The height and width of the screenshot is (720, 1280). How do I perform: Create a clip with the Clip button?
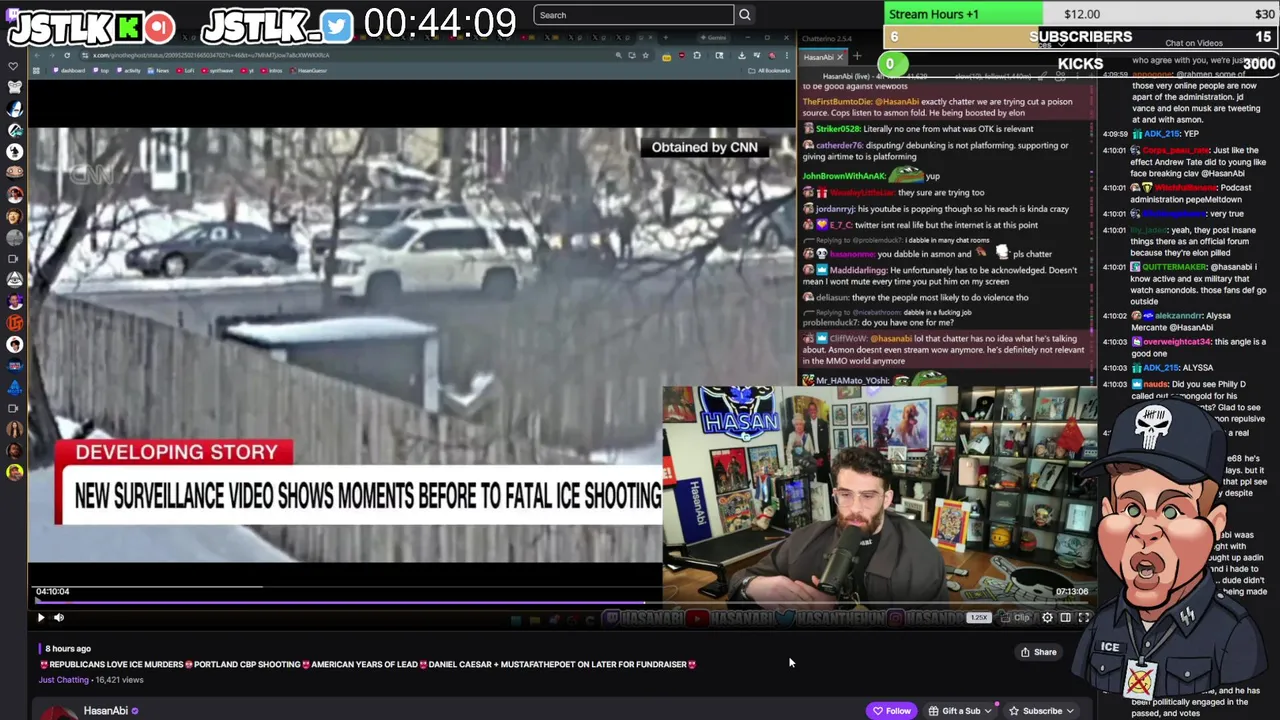click(1015, 617)
